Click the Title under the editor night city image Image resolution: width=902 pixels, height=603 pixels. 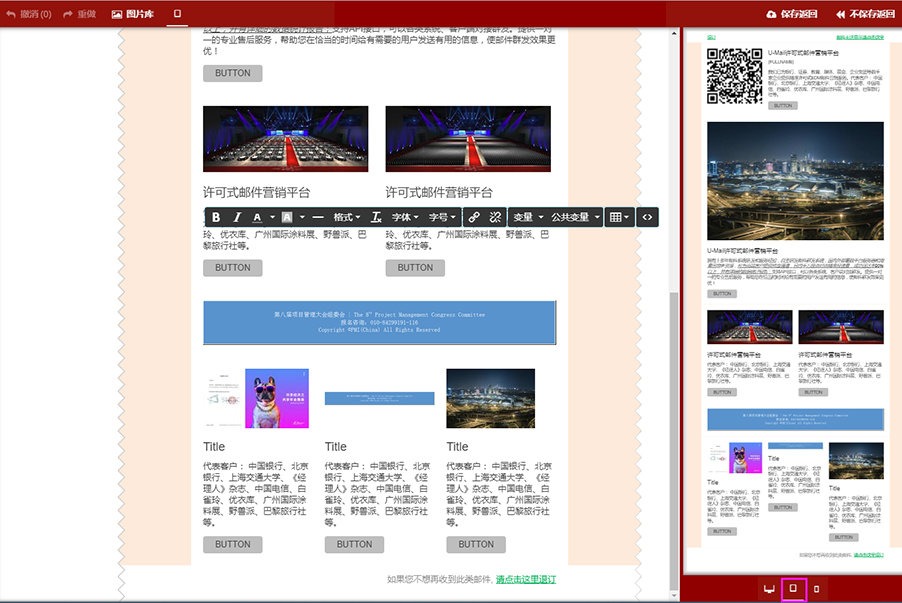point(457,446)
